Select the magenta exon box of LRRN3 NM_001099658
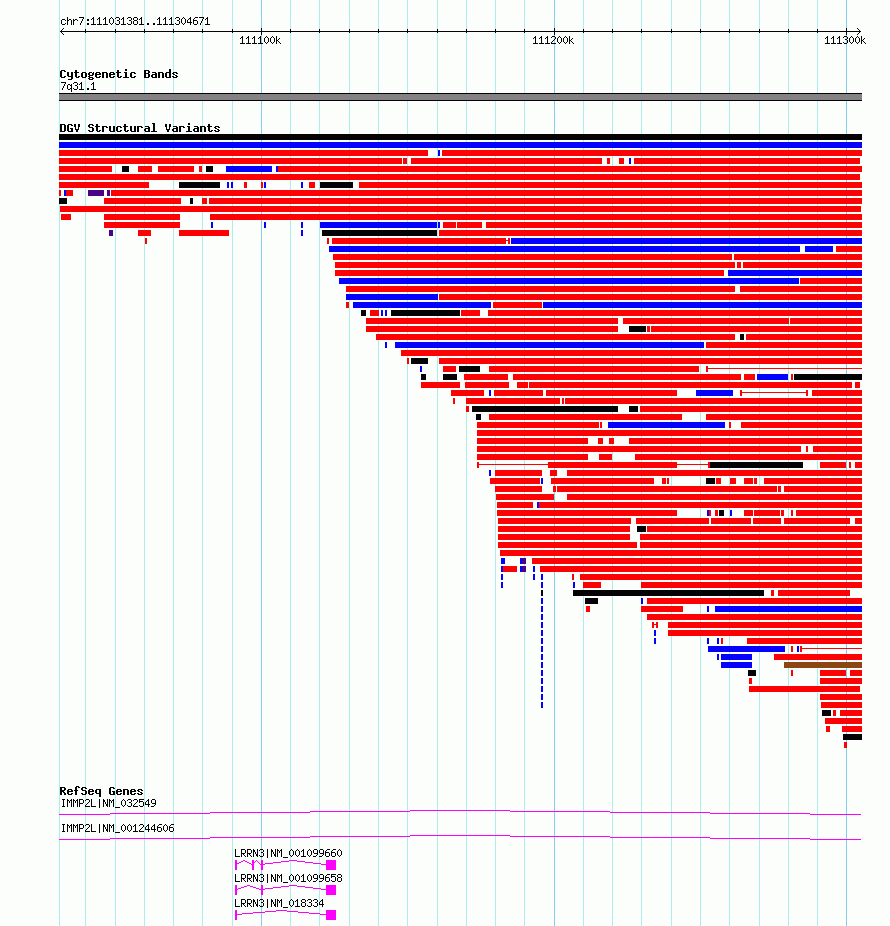Image resolution: width=890 pixels, height=926 pixels. 331,890
